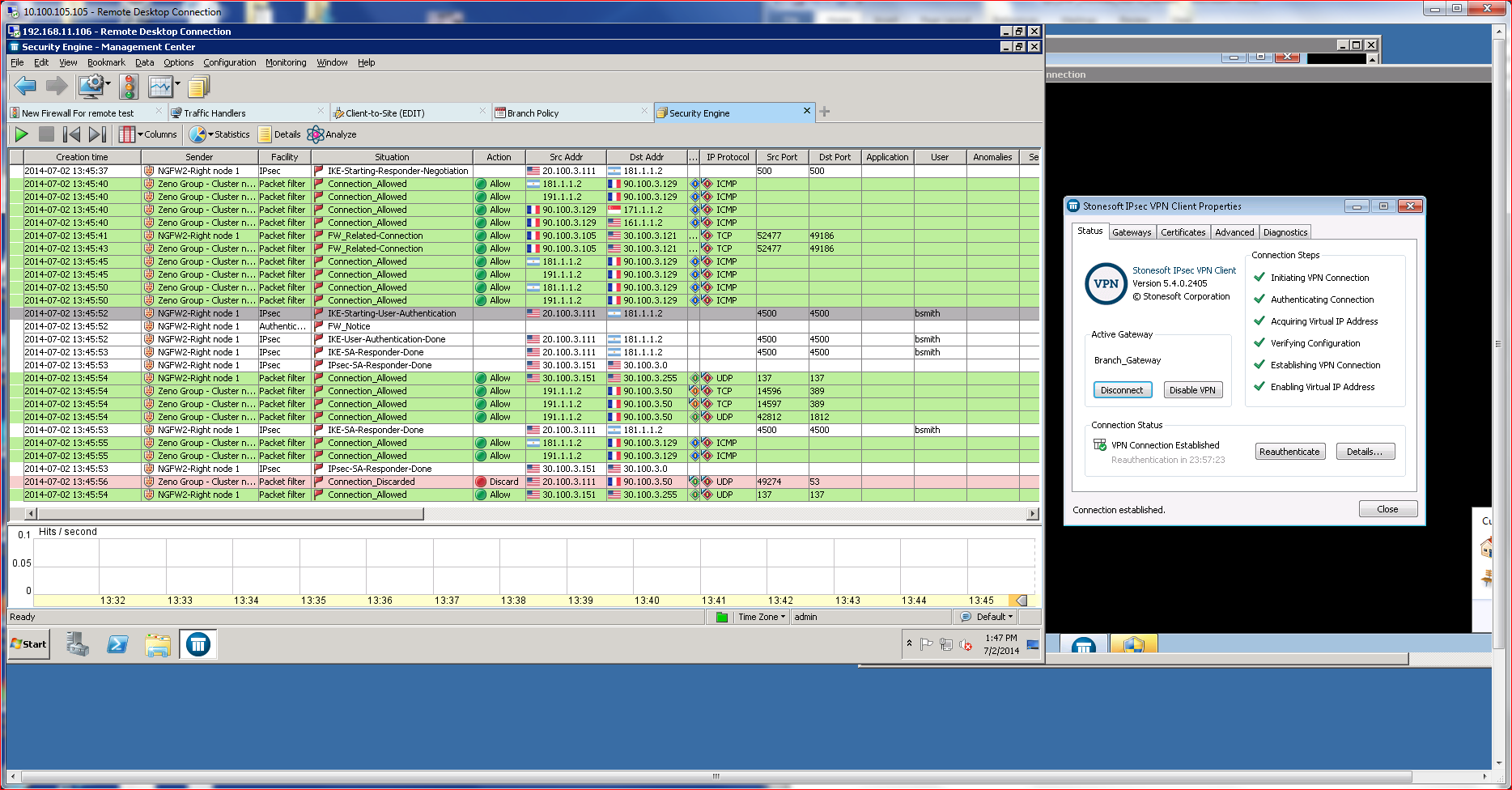Switch to Advanced tab in VPN Client
This screenshot has width=1512, height=790.
[x=1234, y=232]
